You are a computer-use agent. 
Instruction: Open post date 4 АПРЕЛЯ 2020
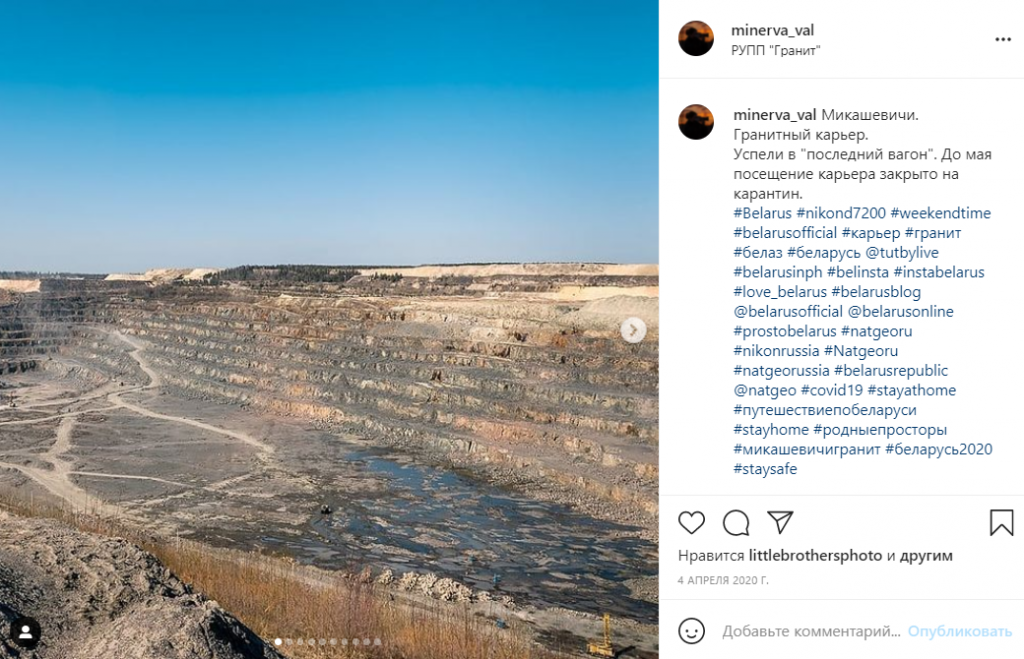[723, 580]
